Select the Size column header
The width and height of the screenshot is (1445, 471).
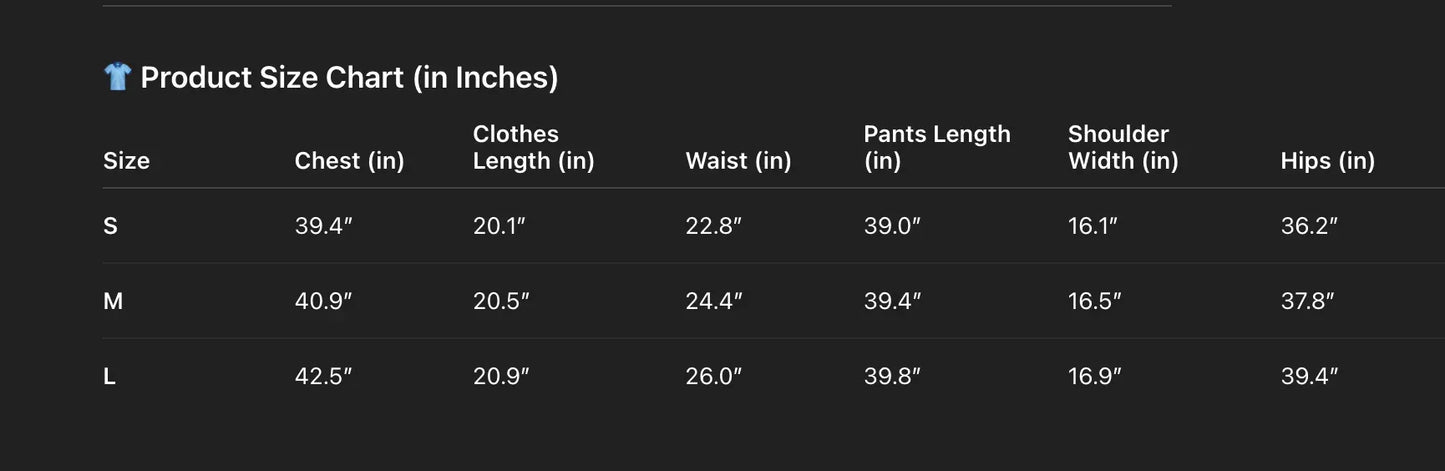click(126, 161)
